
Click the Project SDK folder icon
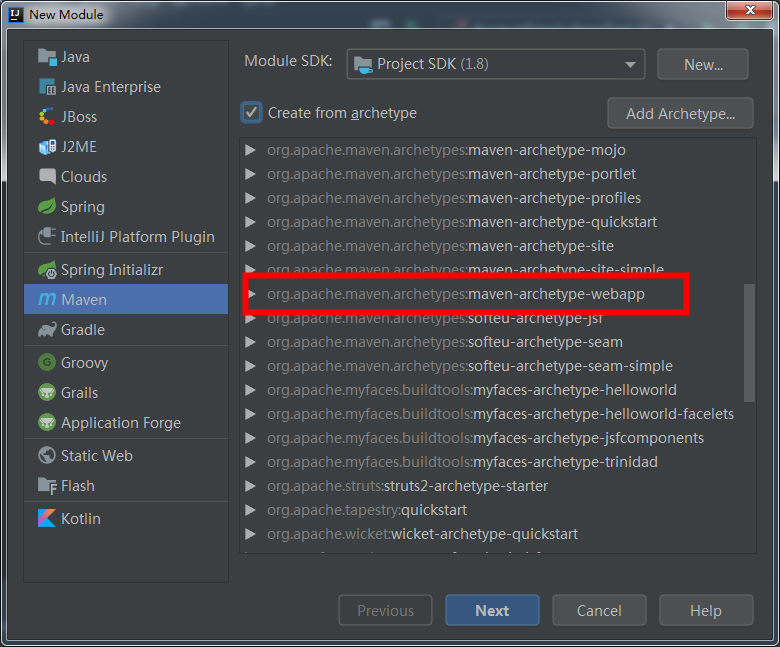pyautogui.click(x=363, y=65)
